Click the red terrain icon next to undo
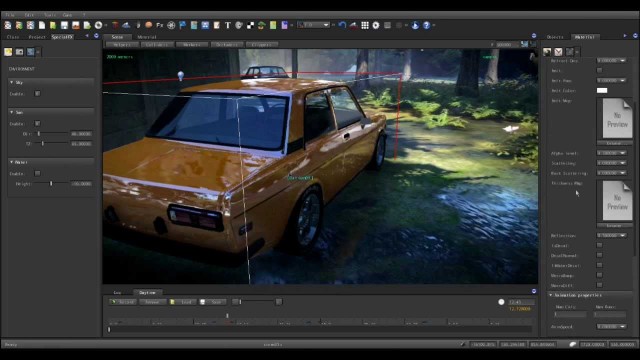The width and height of the screenshot is (640, 360). [x=353, y=25]
